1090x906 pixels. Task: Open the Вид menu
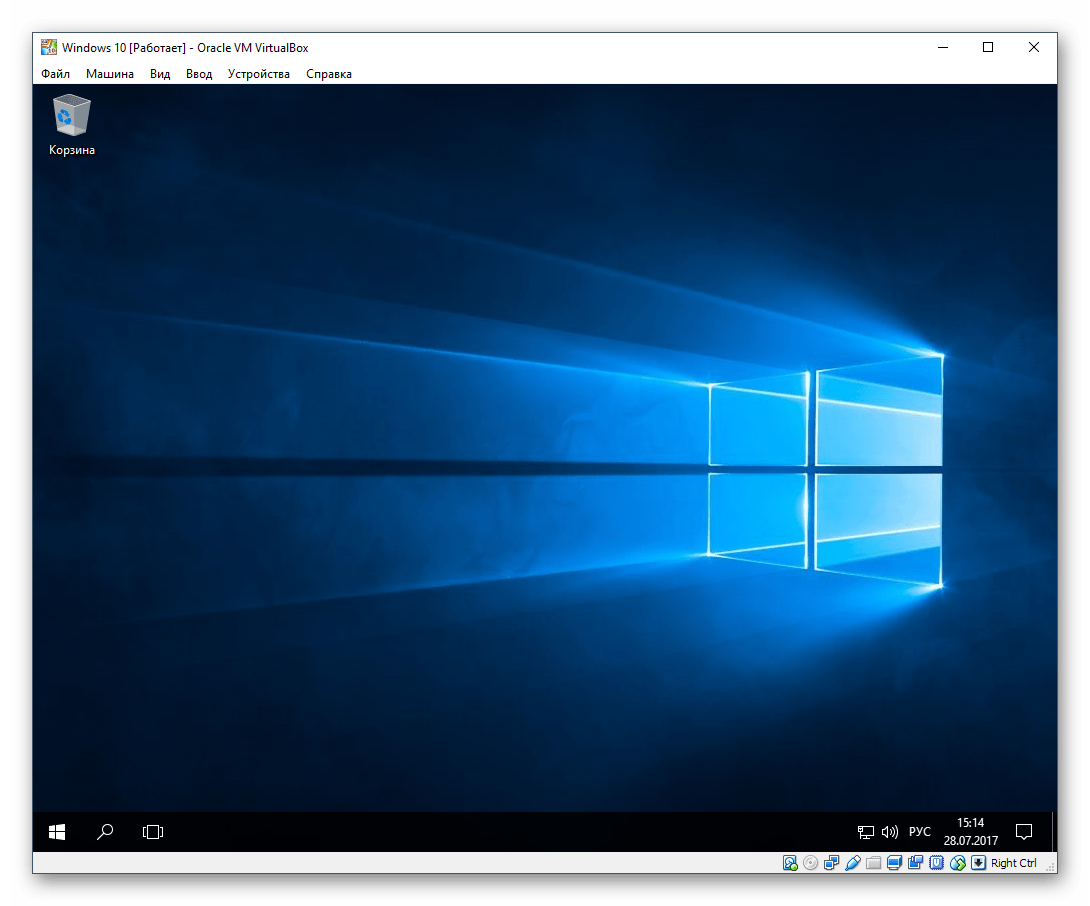160,74
